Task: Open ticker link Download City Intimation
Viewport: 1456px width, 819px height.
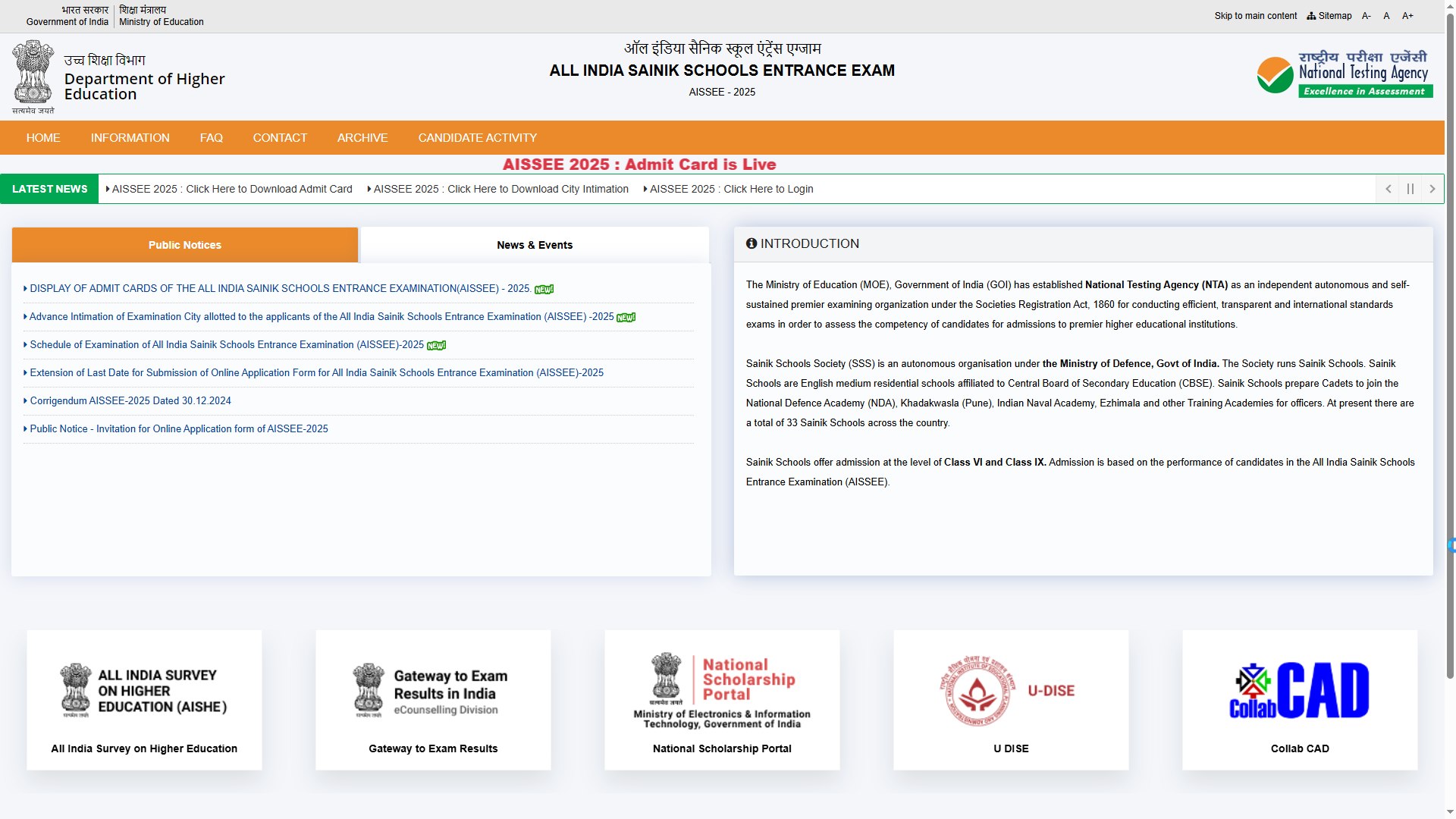Action: click(x=498, y=189)
